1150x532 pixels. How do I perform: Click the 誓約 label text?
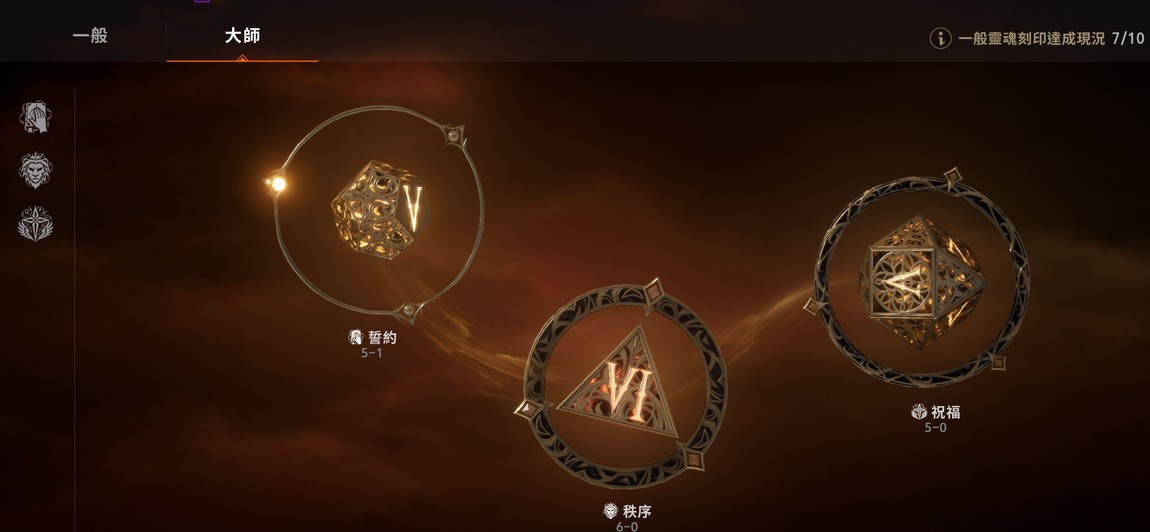pyautogui.click(x=382, y=338)
